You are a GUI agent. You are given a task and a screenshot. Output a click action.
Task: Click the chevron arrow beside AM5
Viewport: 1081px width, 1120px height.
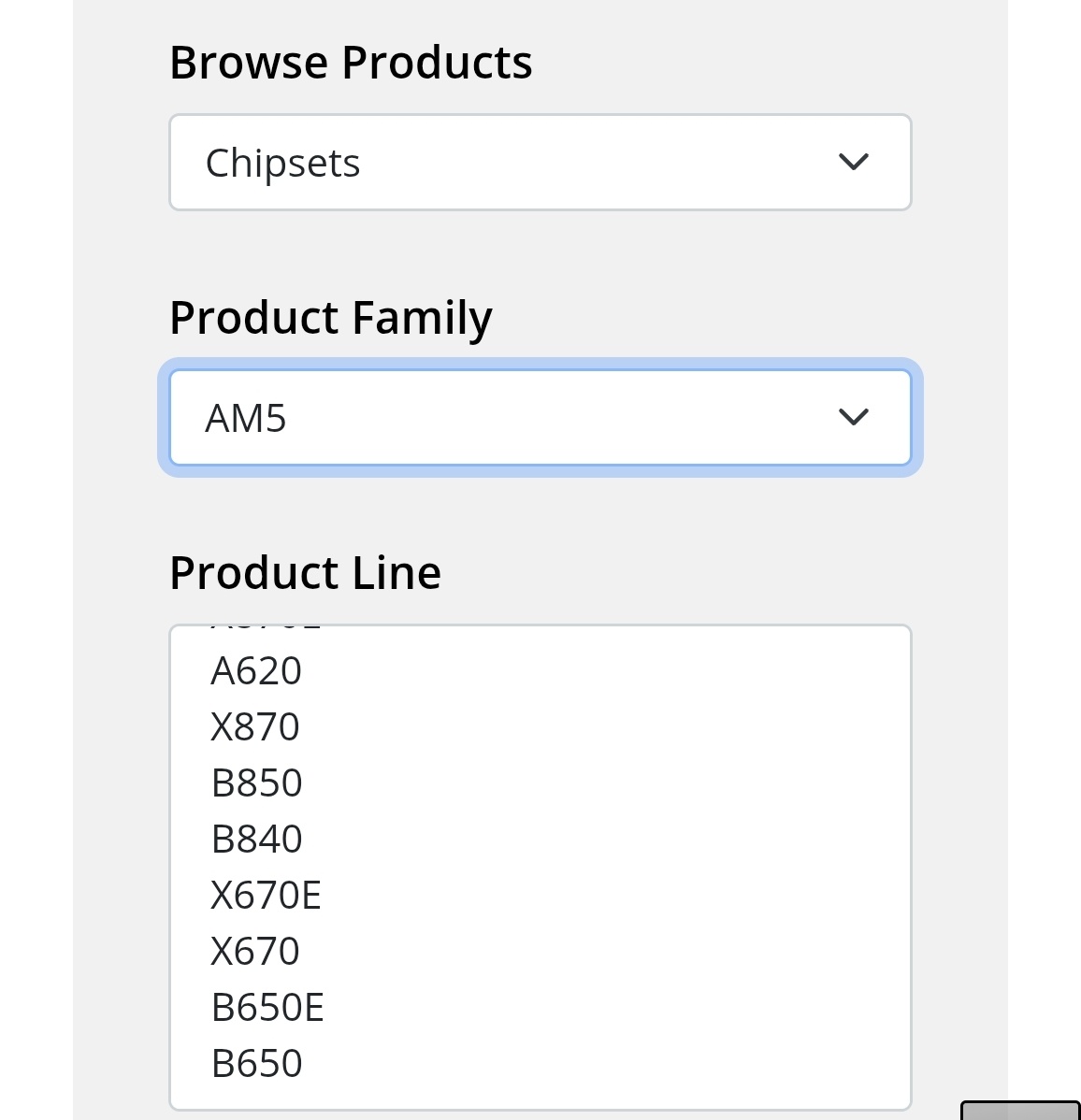click(x=854, y=417)
